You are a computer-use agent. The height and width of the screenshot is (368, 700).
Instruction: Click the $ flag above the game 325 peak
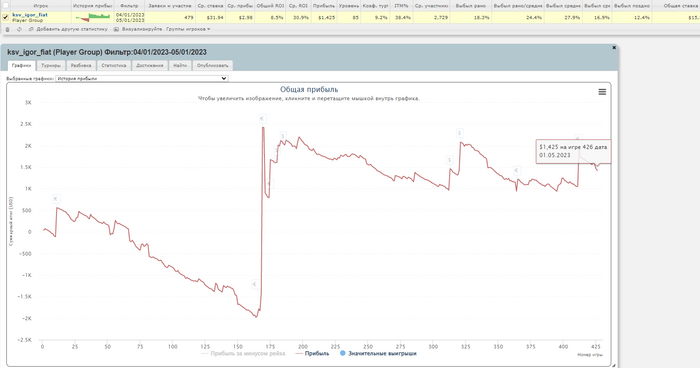tap(460, 133)
